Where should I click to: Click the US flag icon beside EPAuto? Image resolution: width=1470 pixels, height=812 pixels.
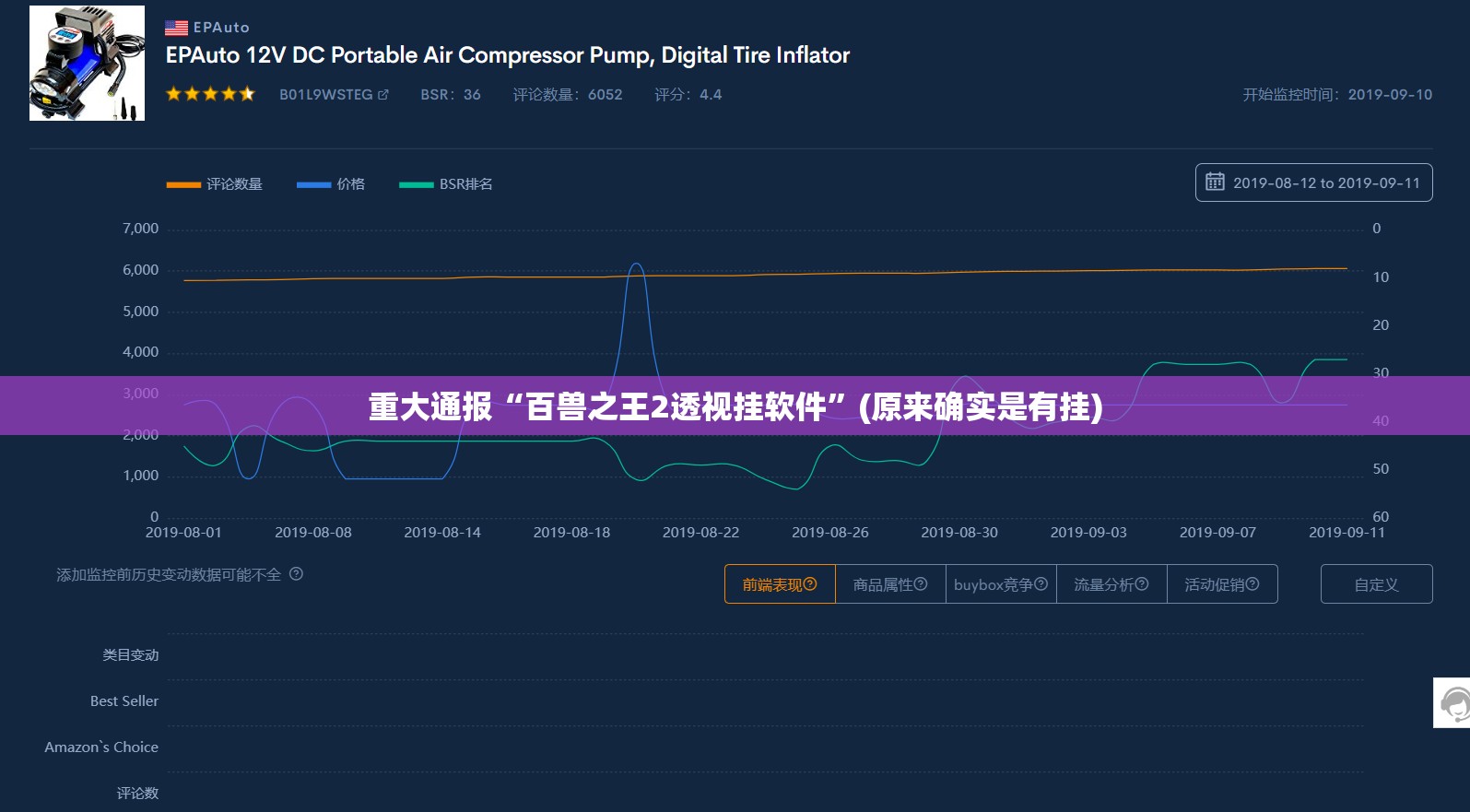[176, 28]
